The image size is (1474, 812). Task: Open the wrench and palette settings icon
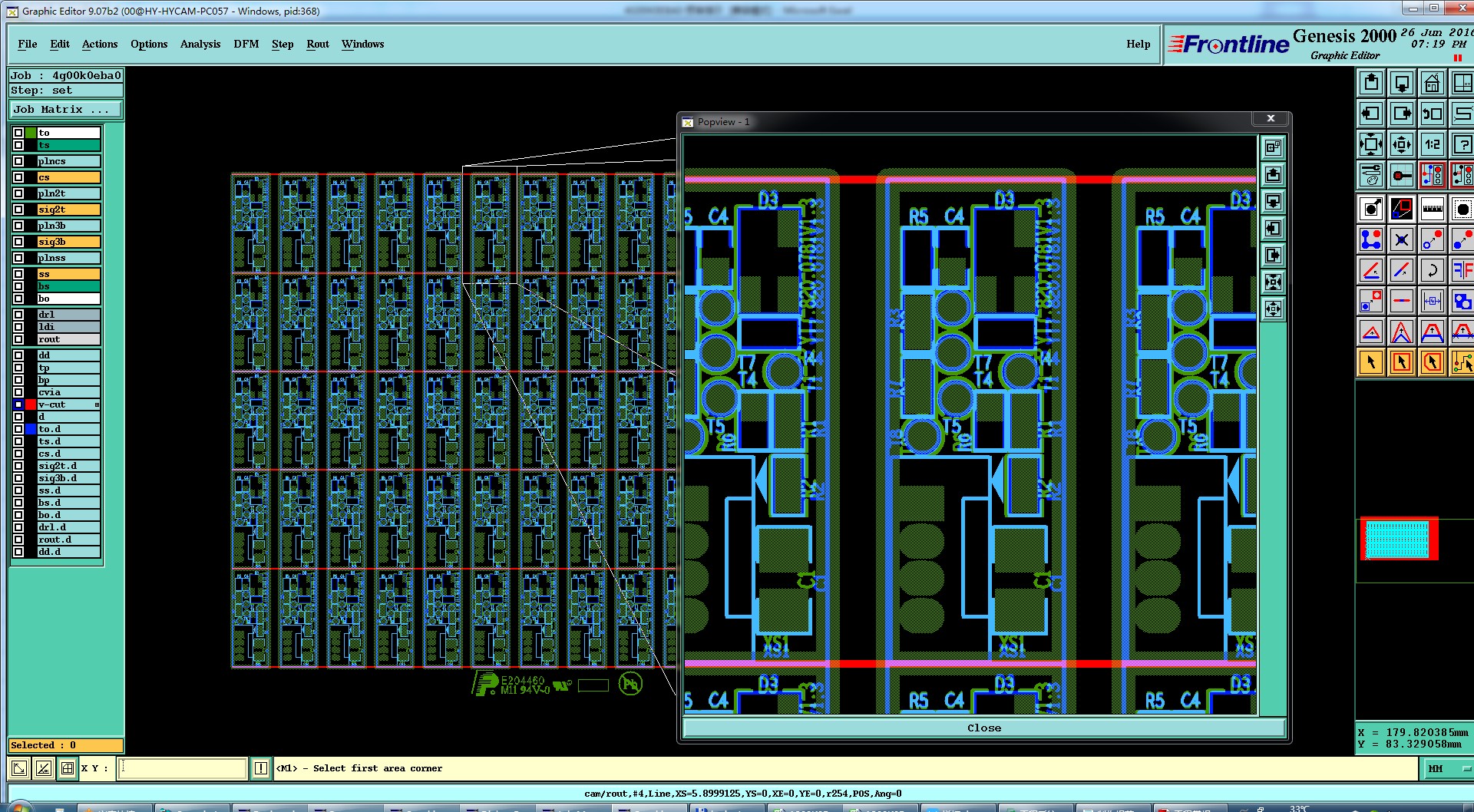click(x=1371, y=175)
